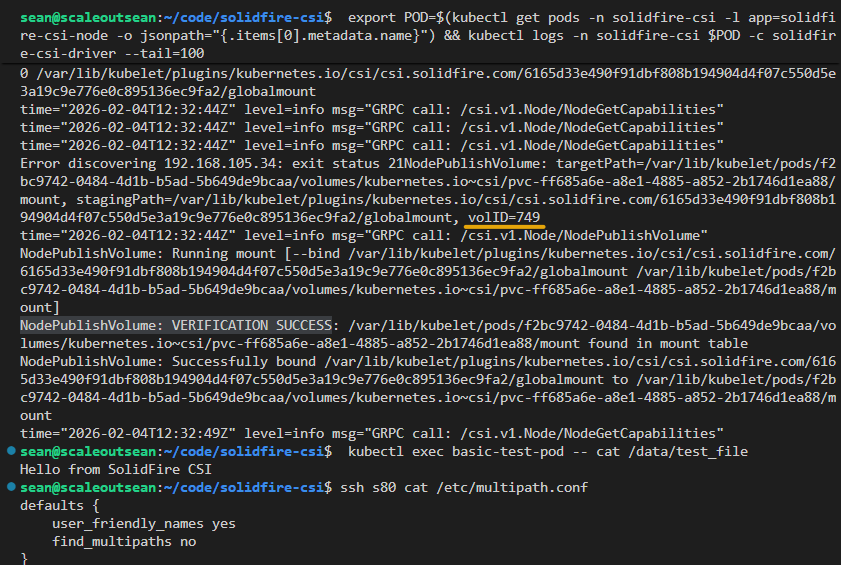
Task: Click the 'kubectl exec basic-test-pod' command text
Action: pos(456,451)
